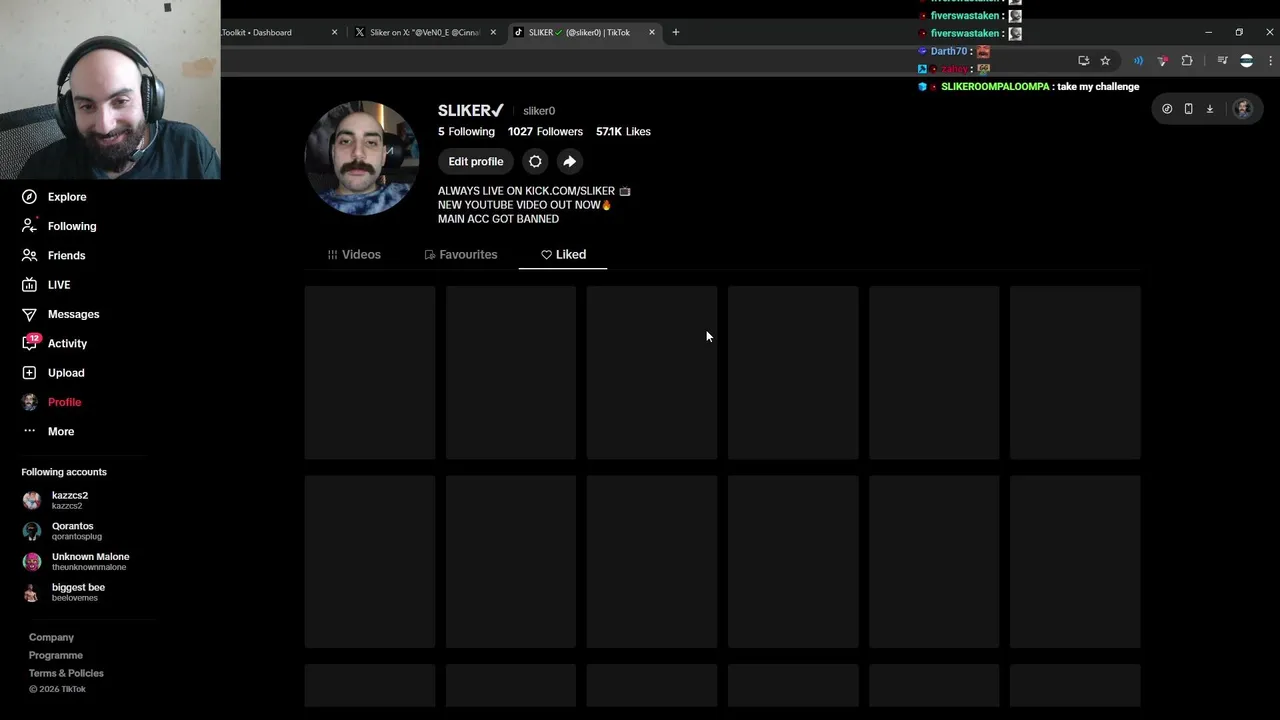The image size is (1280, 720).
Task: Expand the Programme footer section
Action: (56, 655)
